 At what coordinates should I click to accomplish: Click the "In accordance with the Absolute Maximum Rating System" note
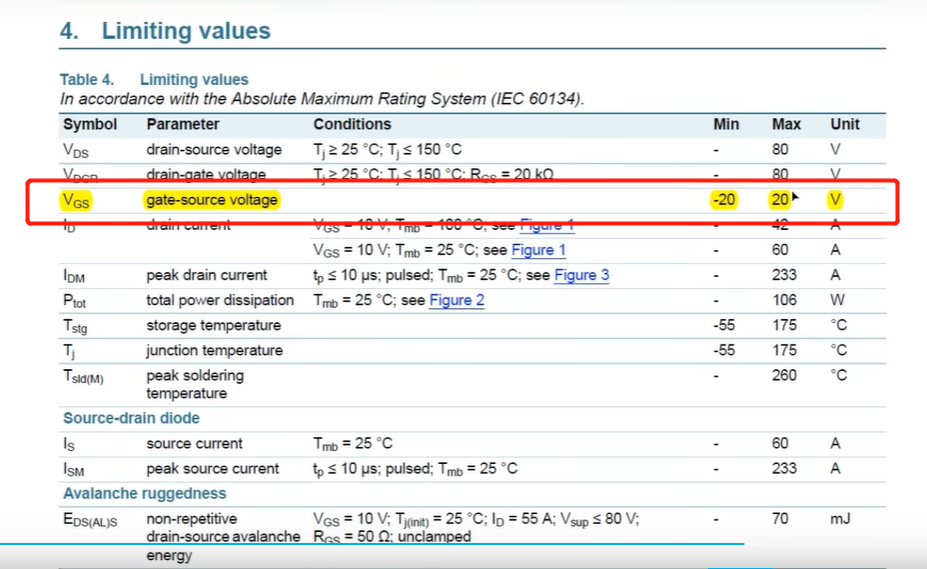point(322,99)
